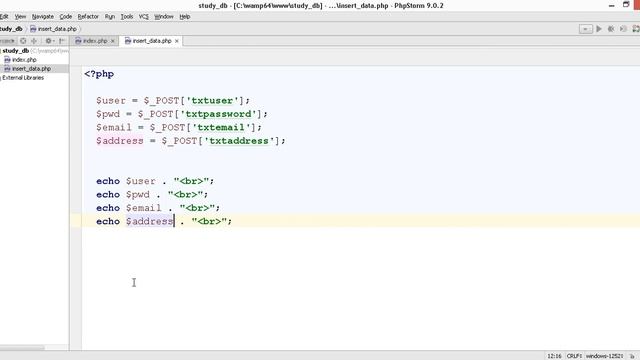Open the Project view selector dropdown
640x360 pixels.
tap(7, 41)
